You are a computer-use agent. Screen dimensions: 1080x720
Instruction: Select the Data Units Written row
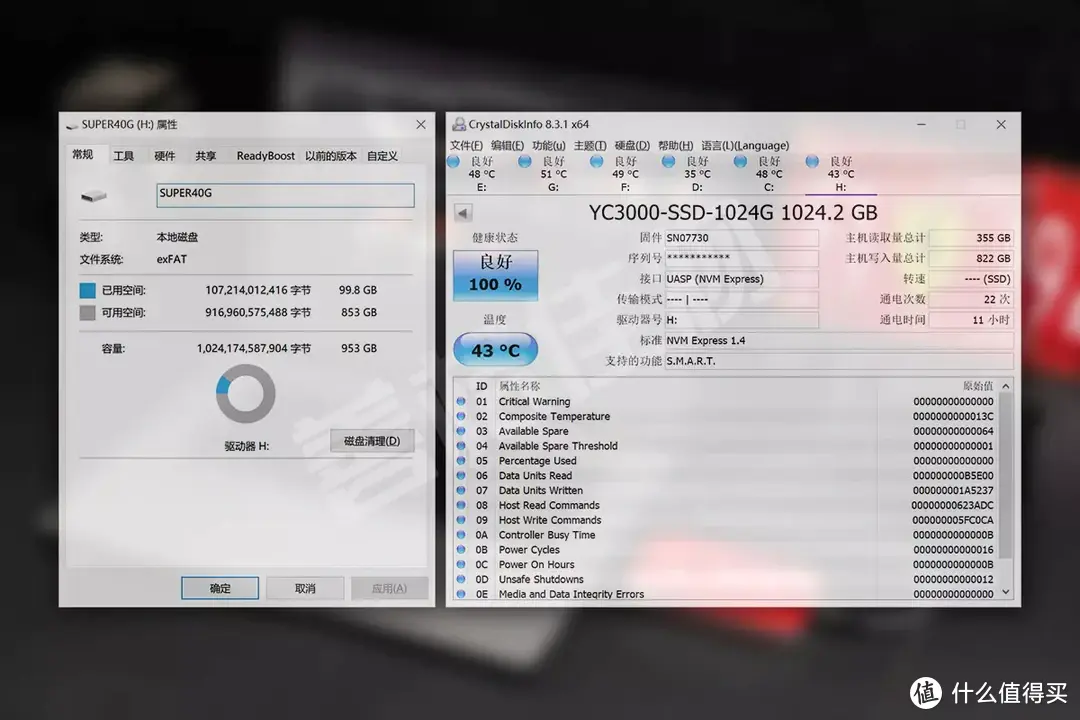[726, 491]
